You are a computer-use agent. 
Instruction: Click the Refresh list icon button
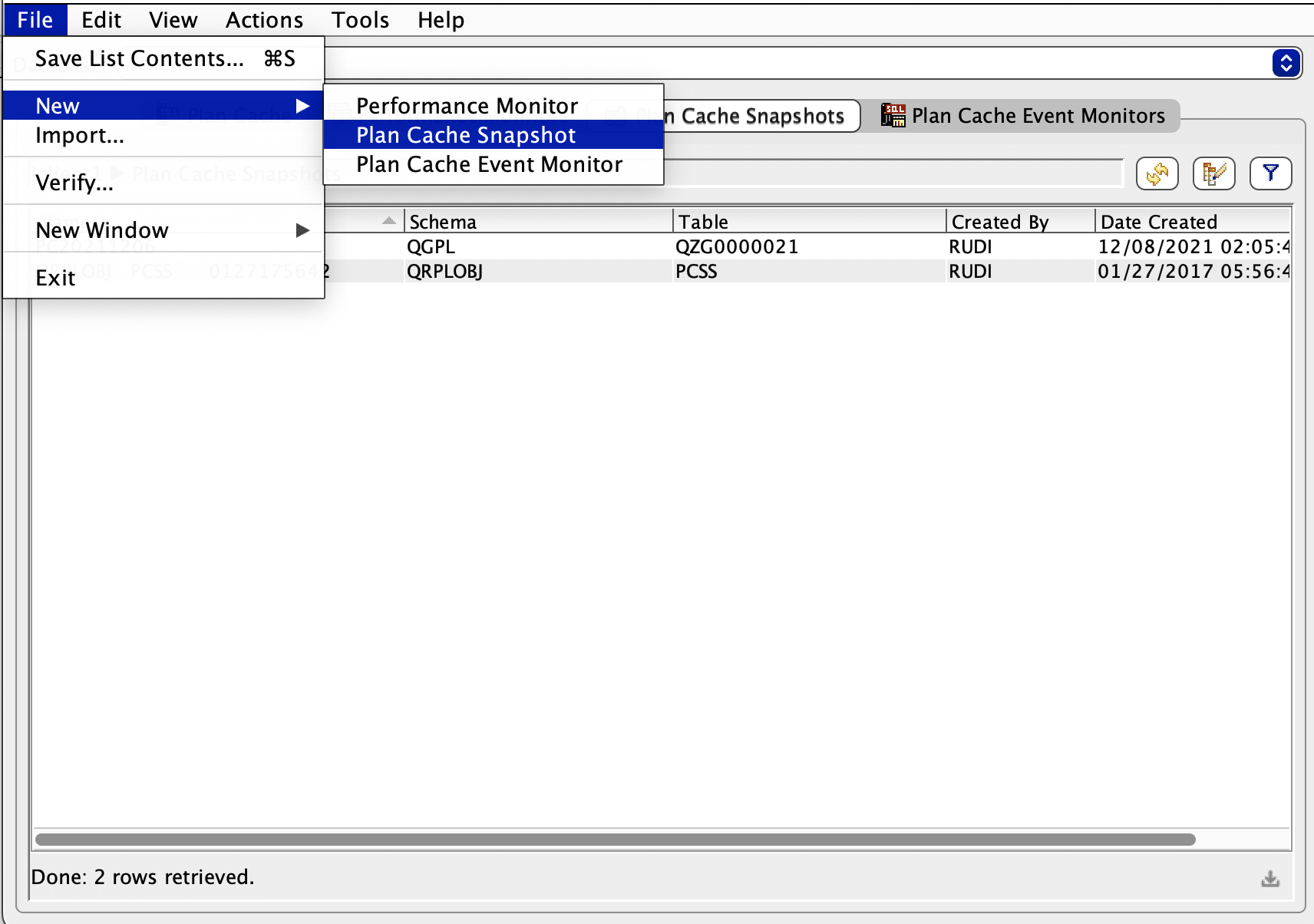pos(1157,173)
